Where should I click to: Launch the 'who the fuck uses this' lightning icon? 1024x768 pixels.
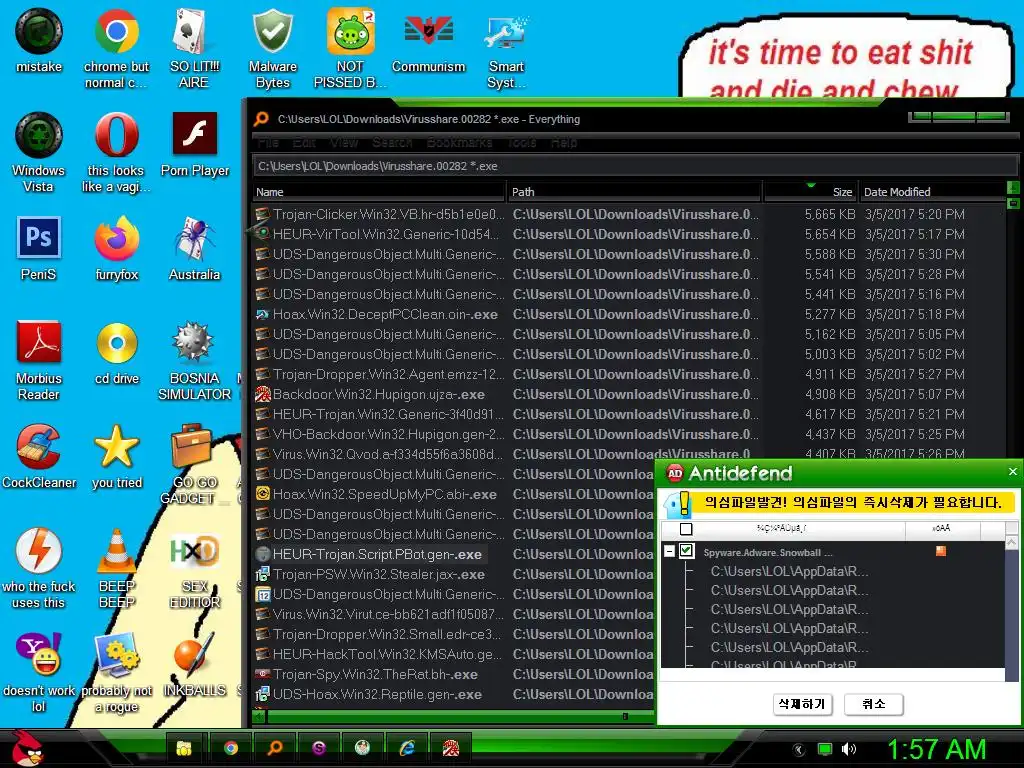tap(39, 568)
